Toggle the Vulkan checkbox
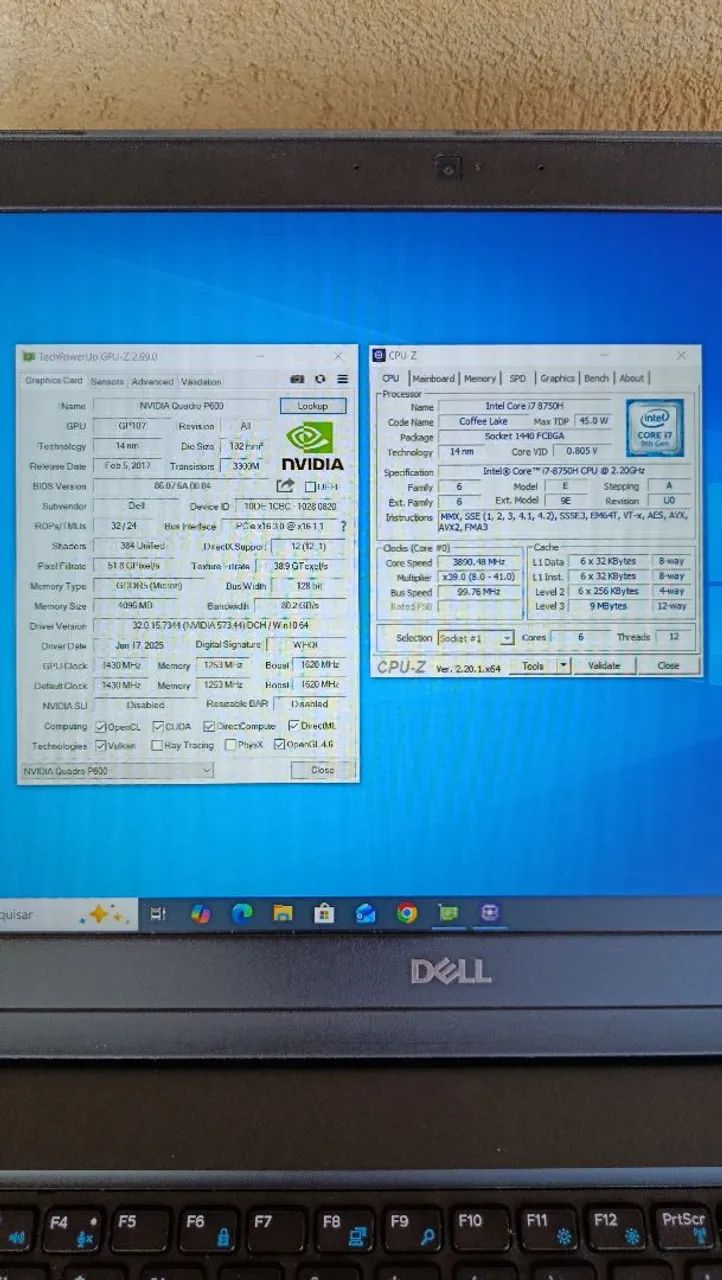The width and height of the screenshot is (722, 1280). [101, 745]
